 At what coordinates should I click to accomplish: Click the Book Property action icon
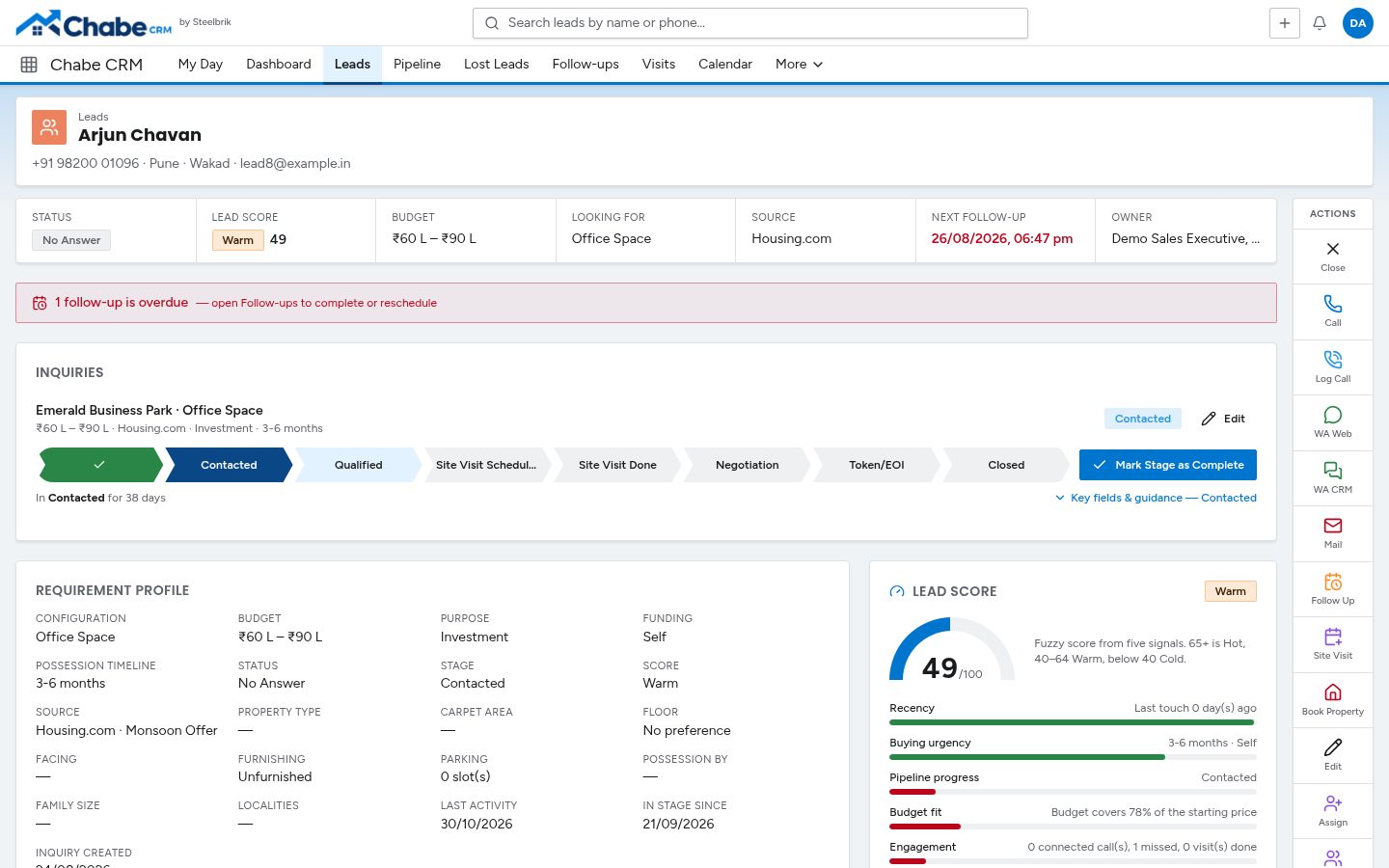click(x=1333, y=700)
